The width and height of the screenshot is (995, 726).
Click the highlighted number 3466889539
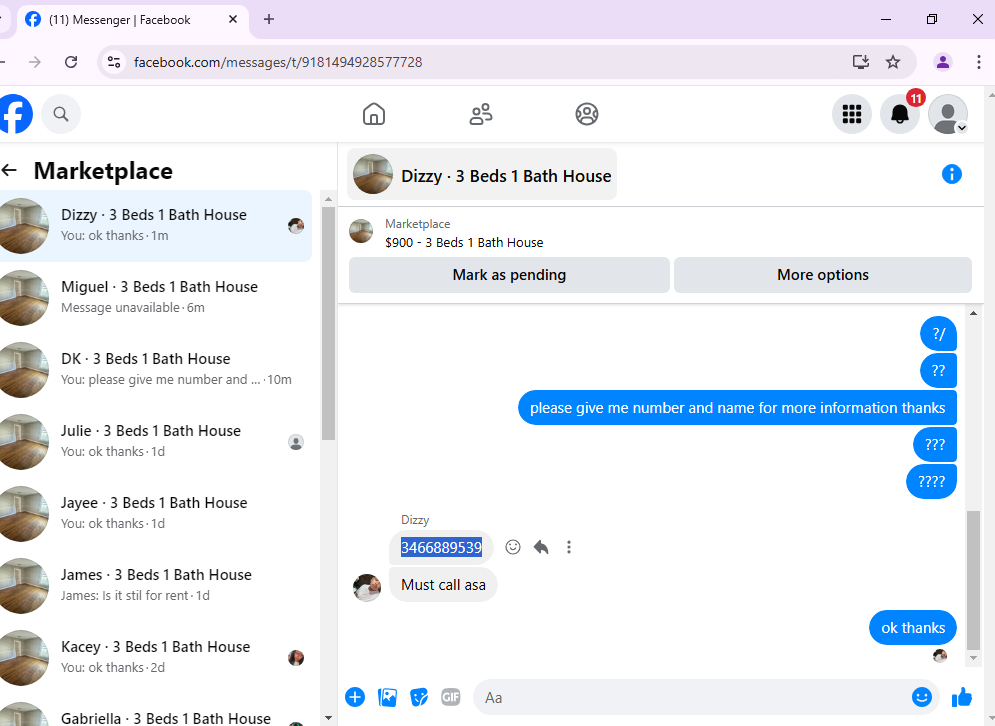click(x=441, y=547)
